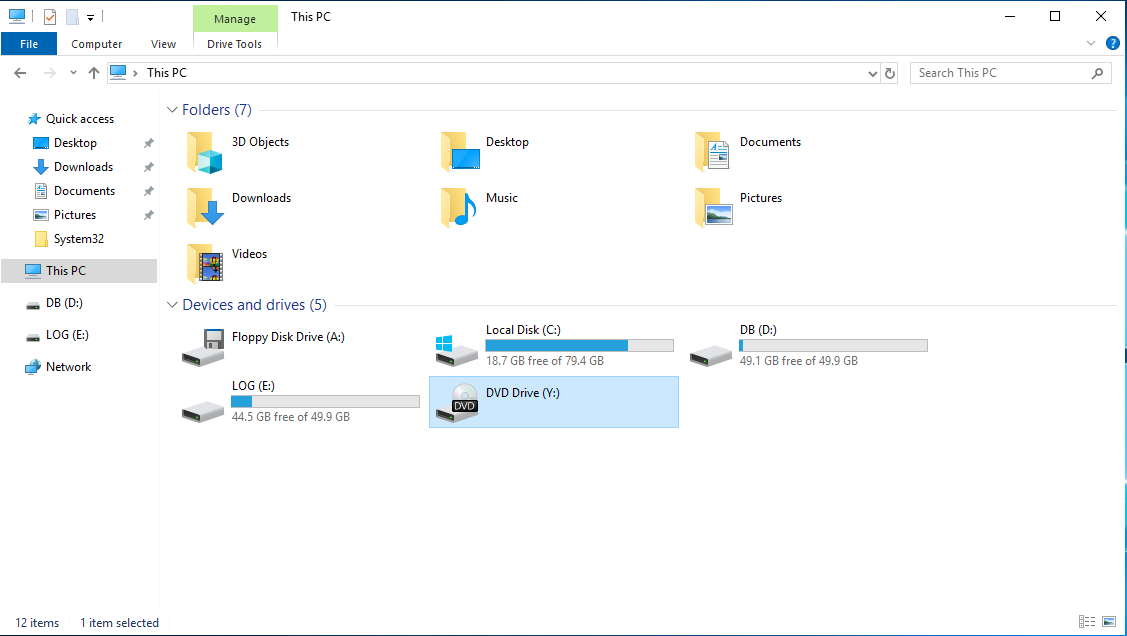Image resolution: width=1127 pixels, height=636 pixels.
Task: Select the DVD Drive (Y:) icon
Action: [x=457, y=402]
